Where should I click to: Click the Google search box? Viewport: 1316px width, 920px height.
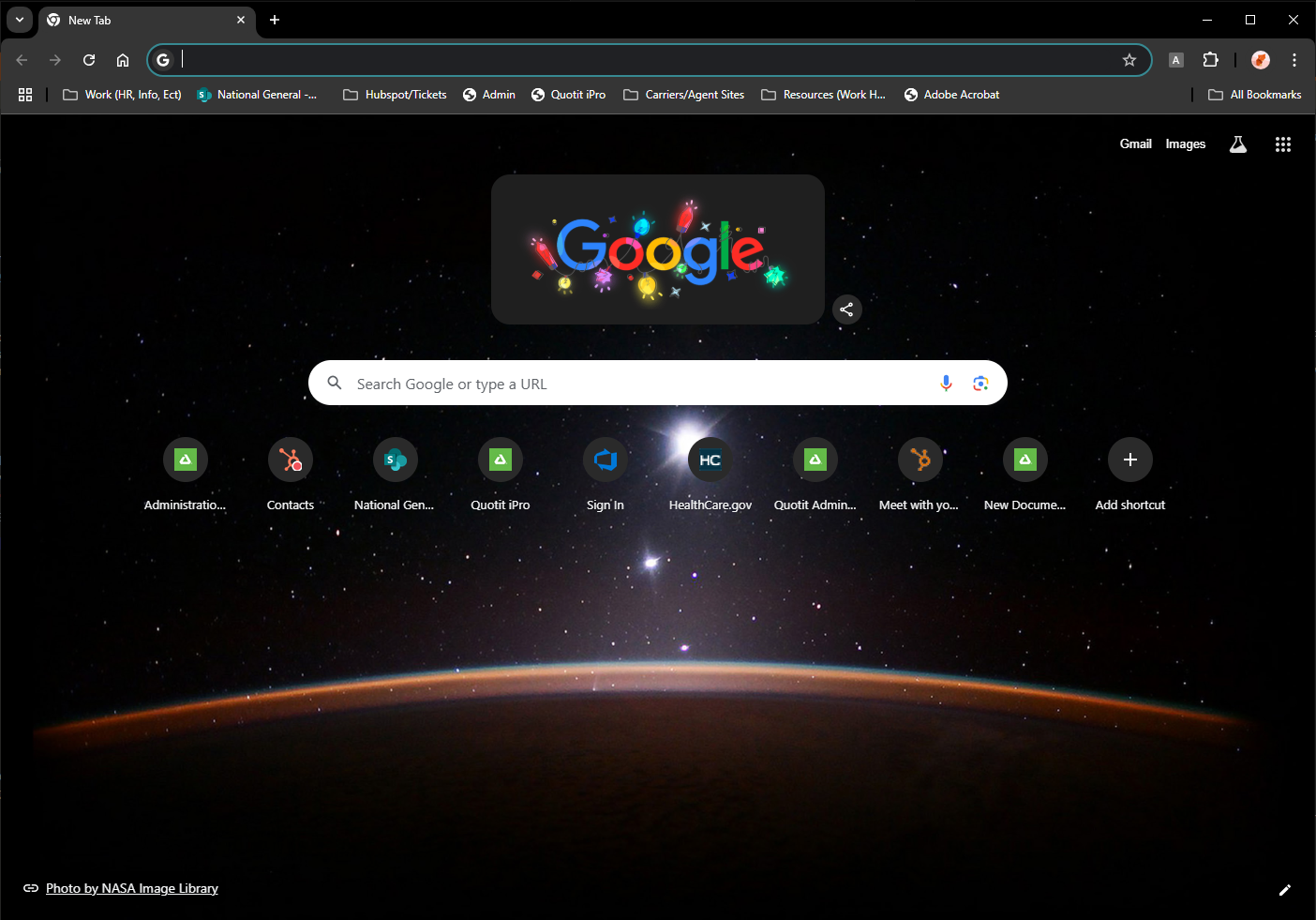click(x=637, y=384)
